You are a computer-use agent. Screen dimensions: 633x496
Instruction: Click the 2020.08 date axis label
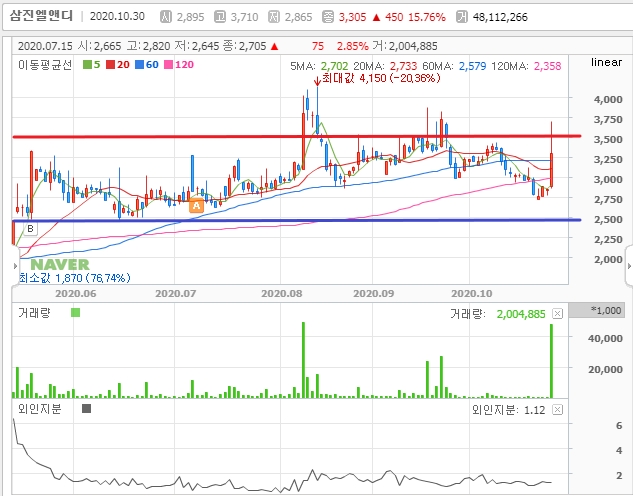click(282, 293)
